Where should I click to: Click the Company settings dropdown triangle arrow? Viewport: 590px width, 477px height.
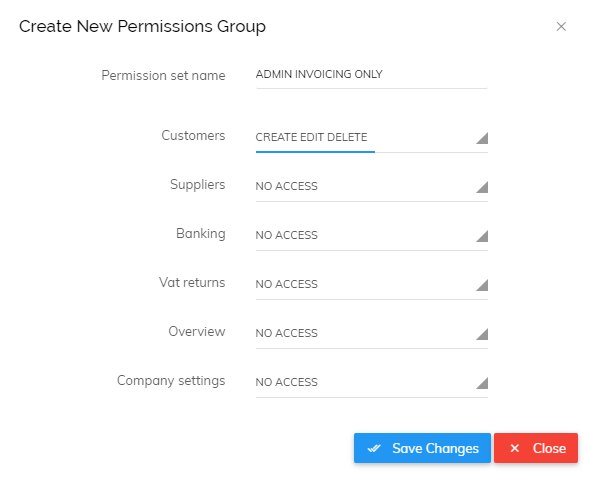482,383
